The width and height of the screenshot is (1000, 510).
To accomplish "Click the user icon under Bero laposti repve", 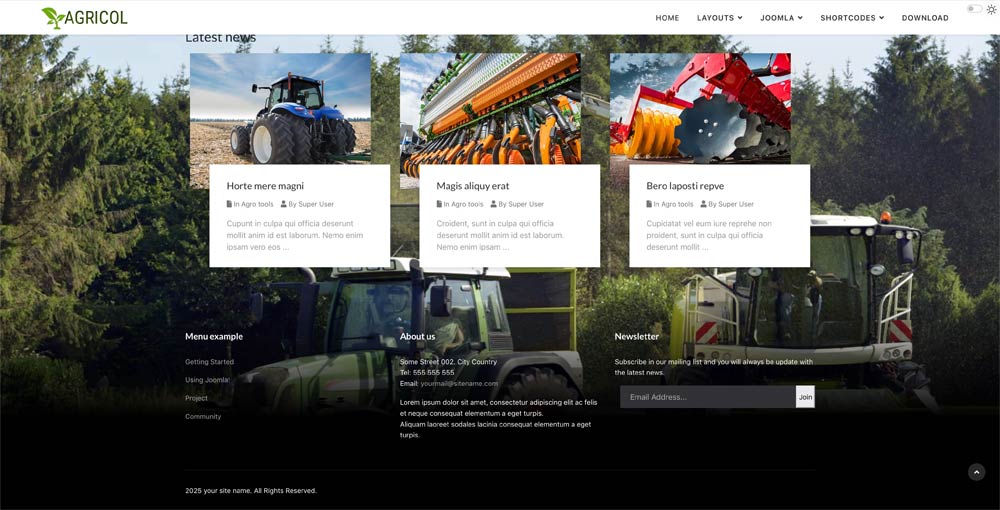I will (x=704, y=204).
